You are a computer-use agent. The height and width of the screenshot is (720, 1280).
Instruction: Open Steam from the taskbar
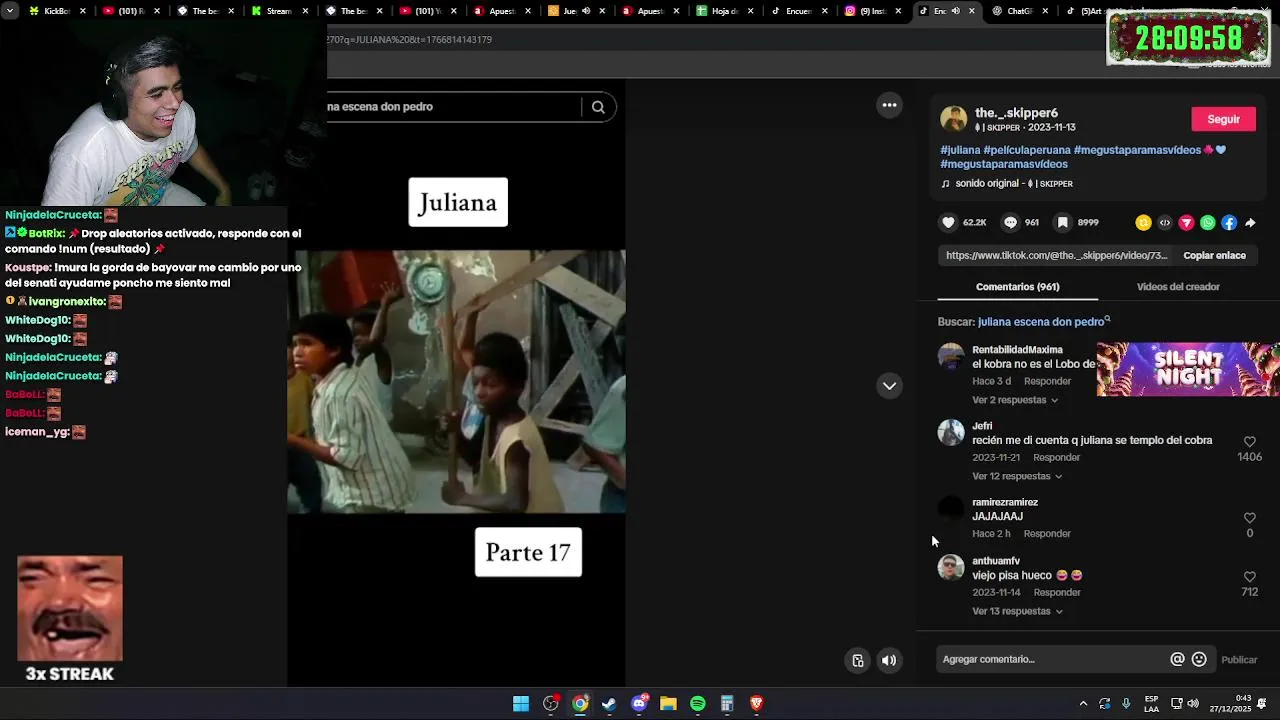pos(609,704)
